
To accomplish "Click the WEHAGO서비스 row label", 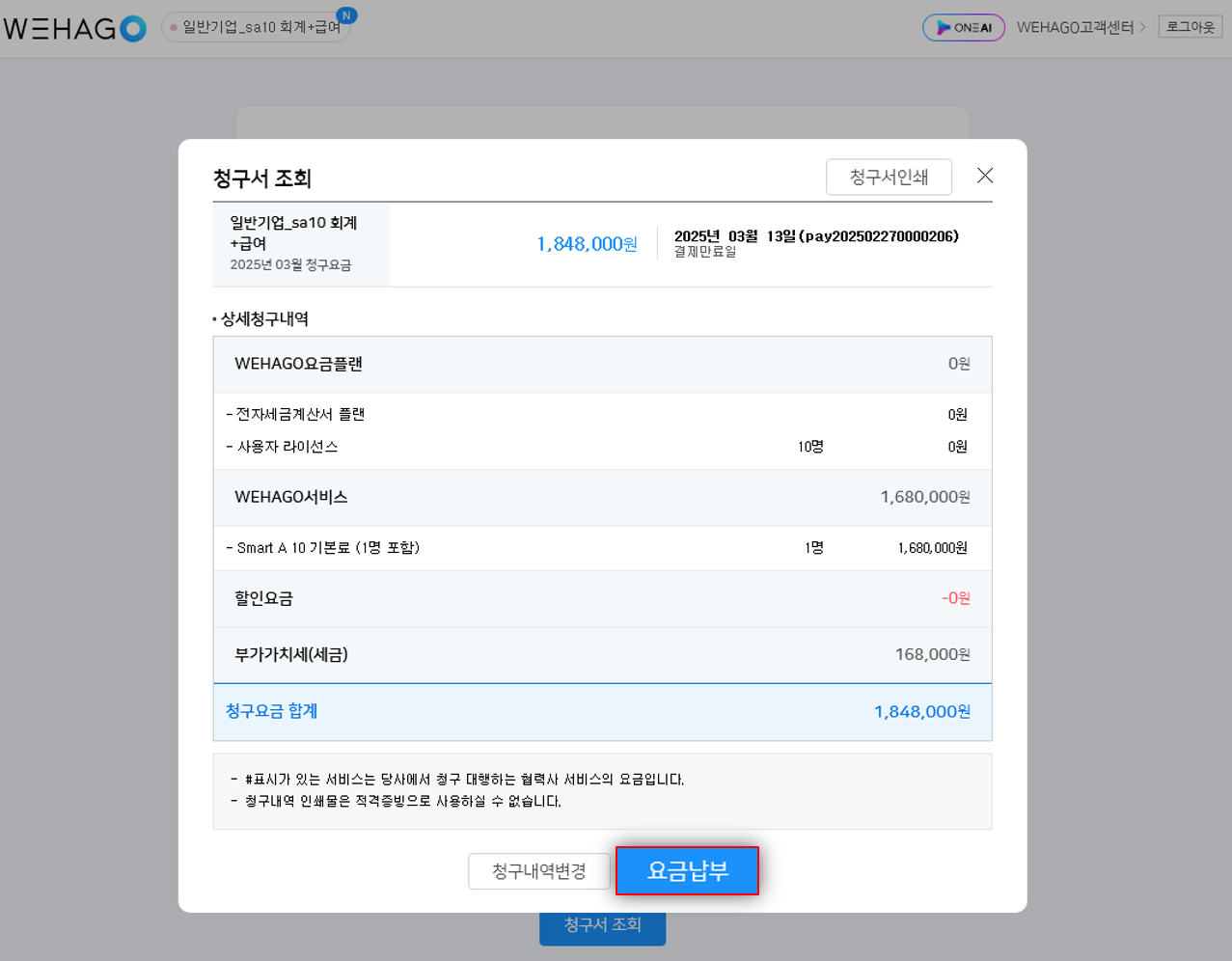I will click(x=290, y=497).
